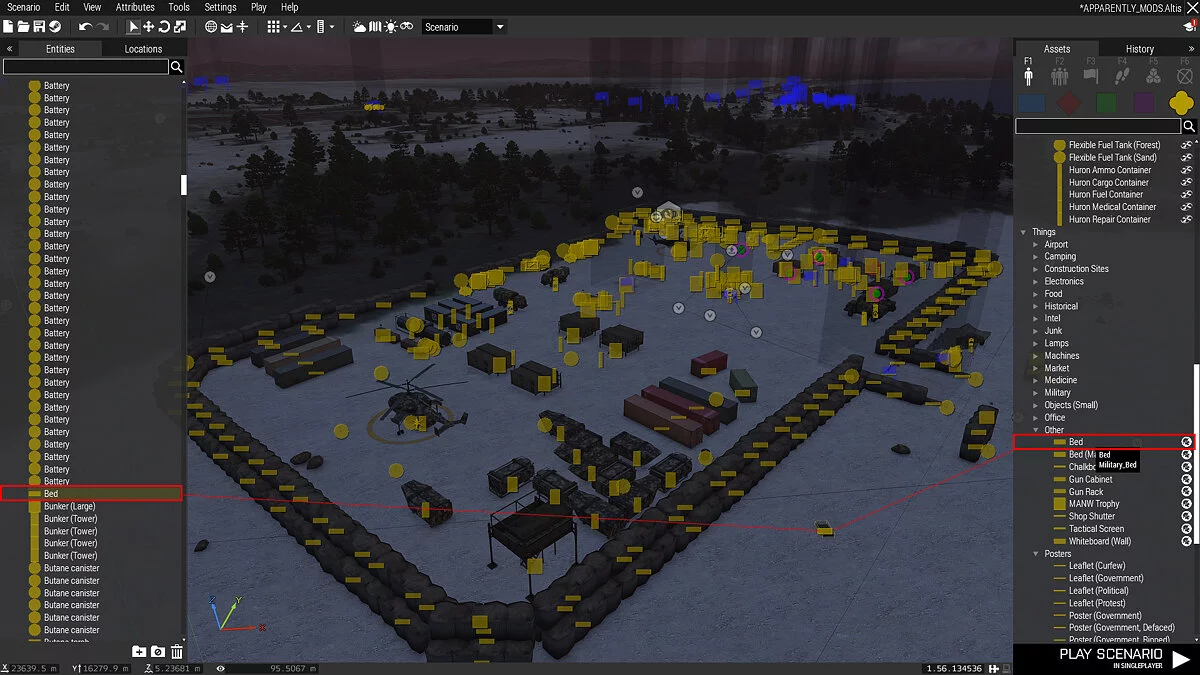Viewport: 1200px width, 675px height.
Task: Select Gun Cabinet asset
Action: (x=1090, y=479)
